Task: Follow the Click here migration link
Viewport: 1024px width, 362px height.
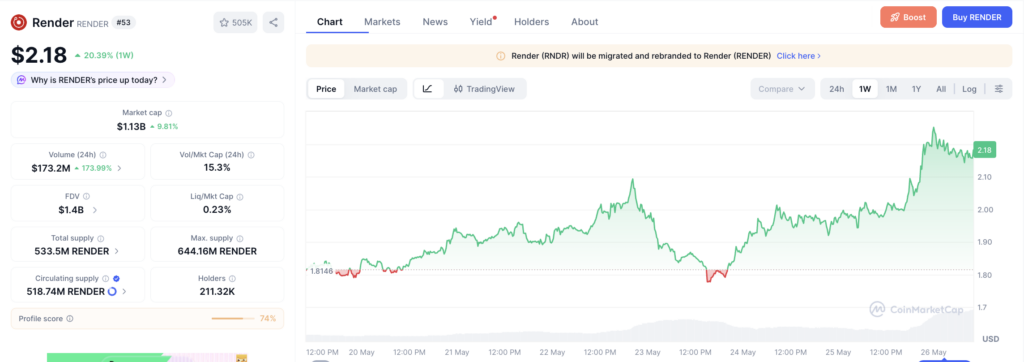Action: 799,56
